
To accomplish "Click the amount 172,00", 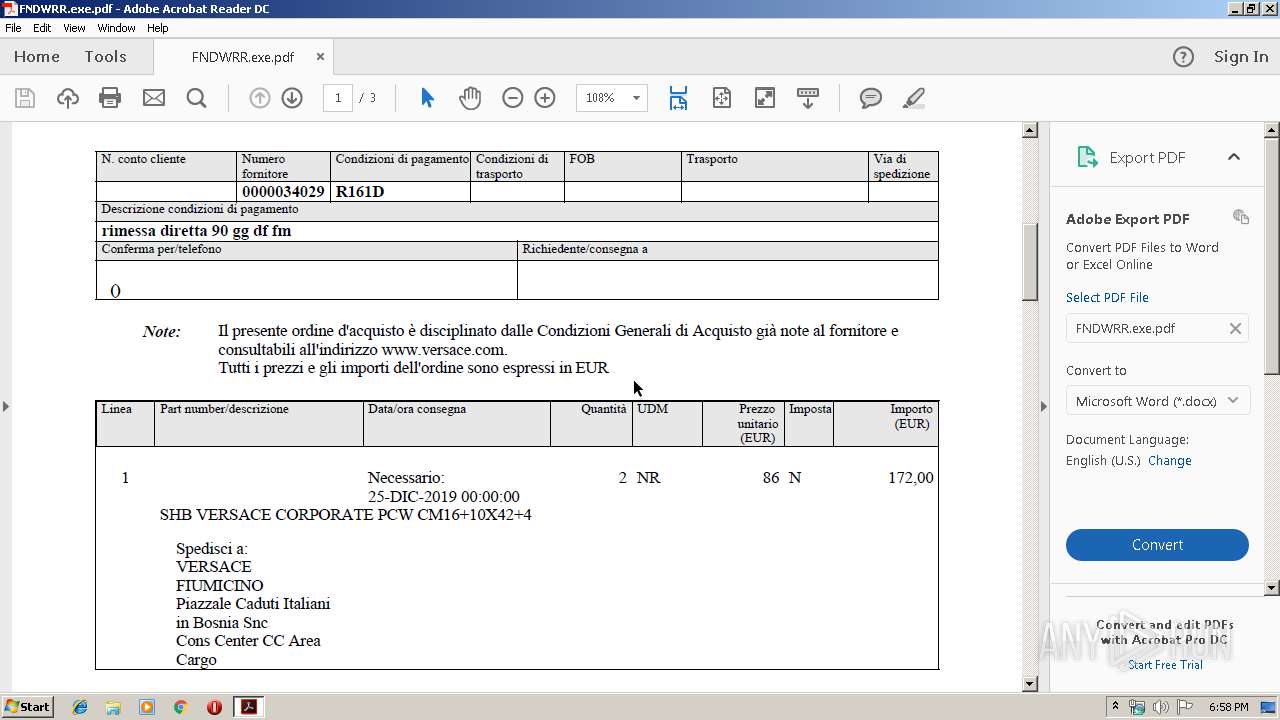I will coord(911,478).
